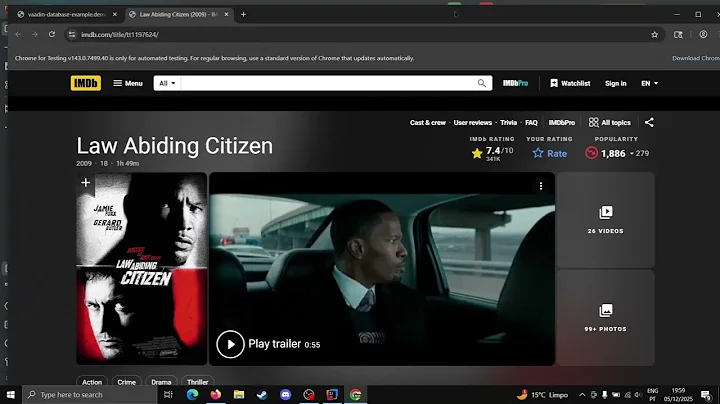Open the video options three-dot menu

click(540, 185)
